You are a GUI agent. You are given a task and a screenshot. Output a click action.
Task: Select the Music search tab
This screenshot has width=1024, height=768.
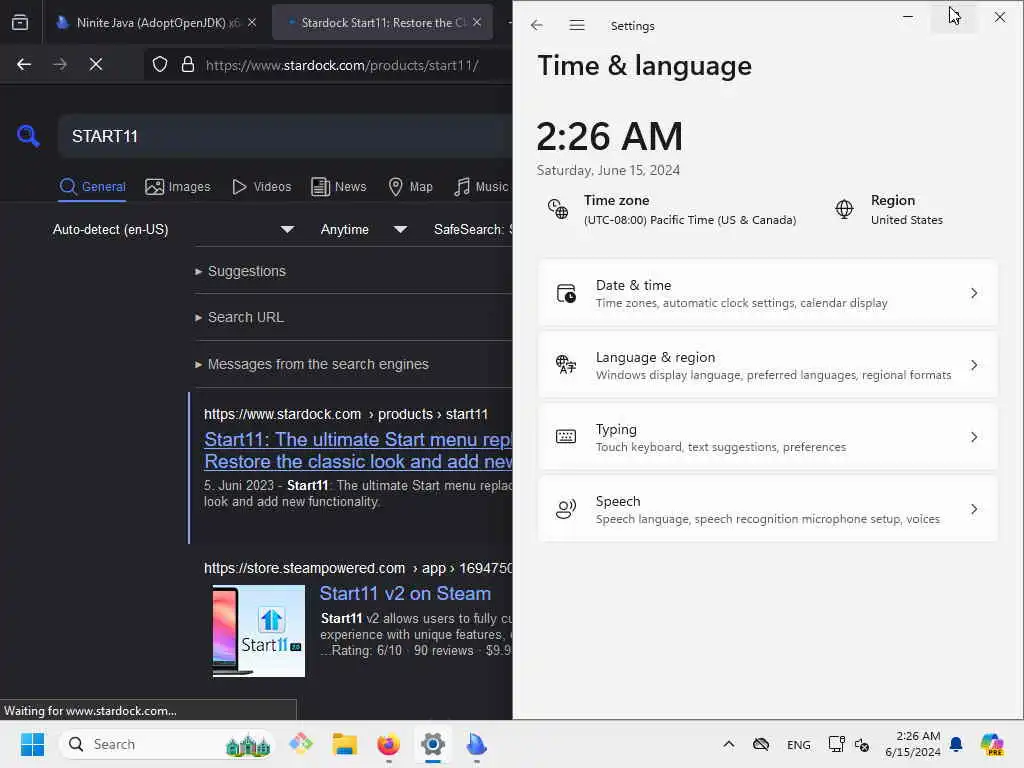click(x=481, y=187)
